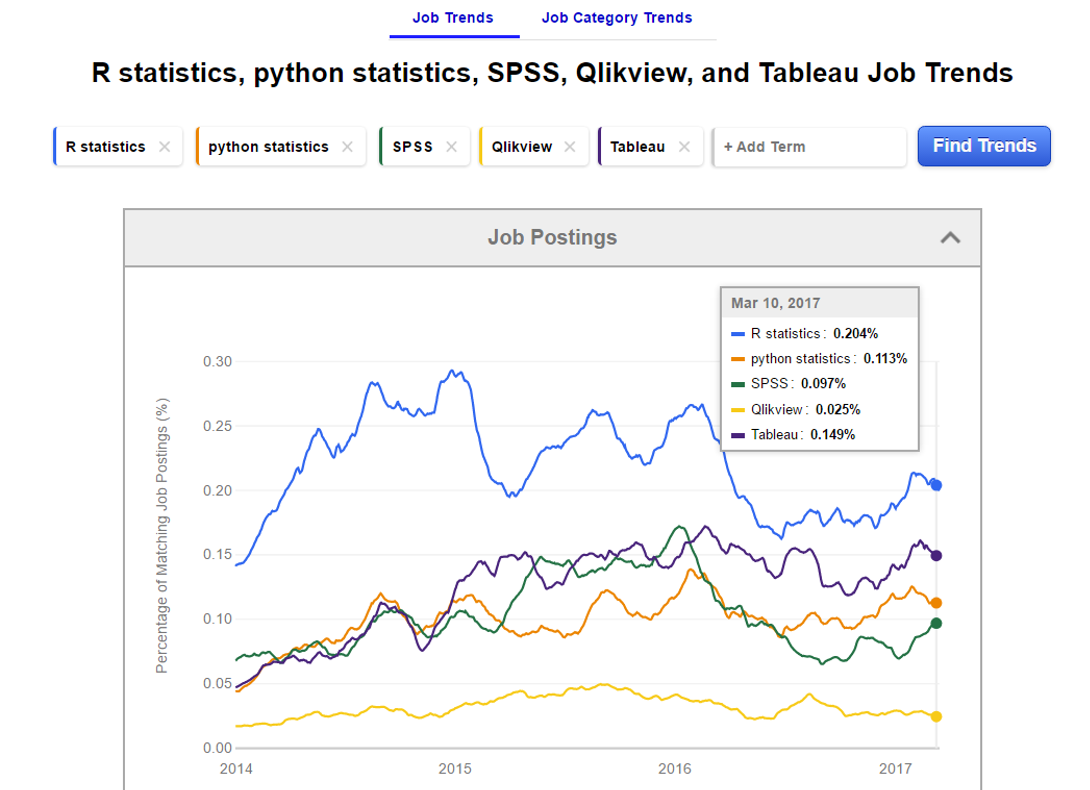Click the Find Trends button
The height and width of the screenshot is (790, 1090).
point(983,146)
